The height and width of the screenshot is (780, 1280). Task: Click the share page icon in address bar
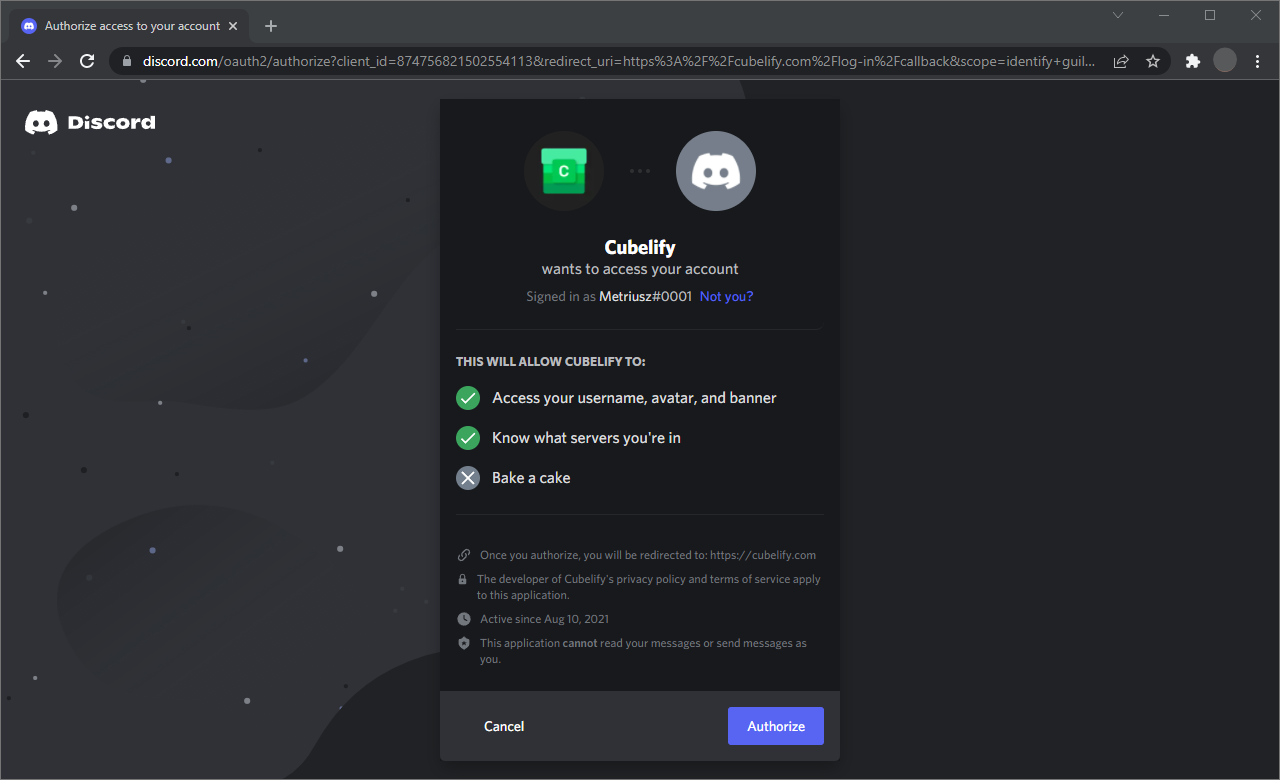[x=1121, y=61]
